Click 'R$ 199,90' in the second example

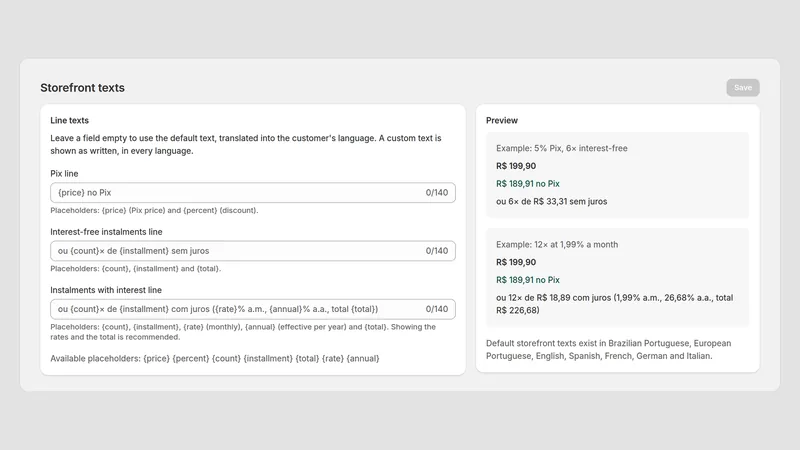(516, 262)
